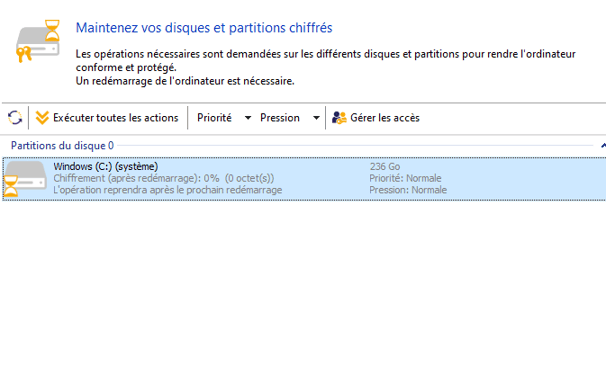Click the Partitions du disque 0 header
The width and height of the screenshot is (606, 384).
pyautogui.click(x=62, y=146)
